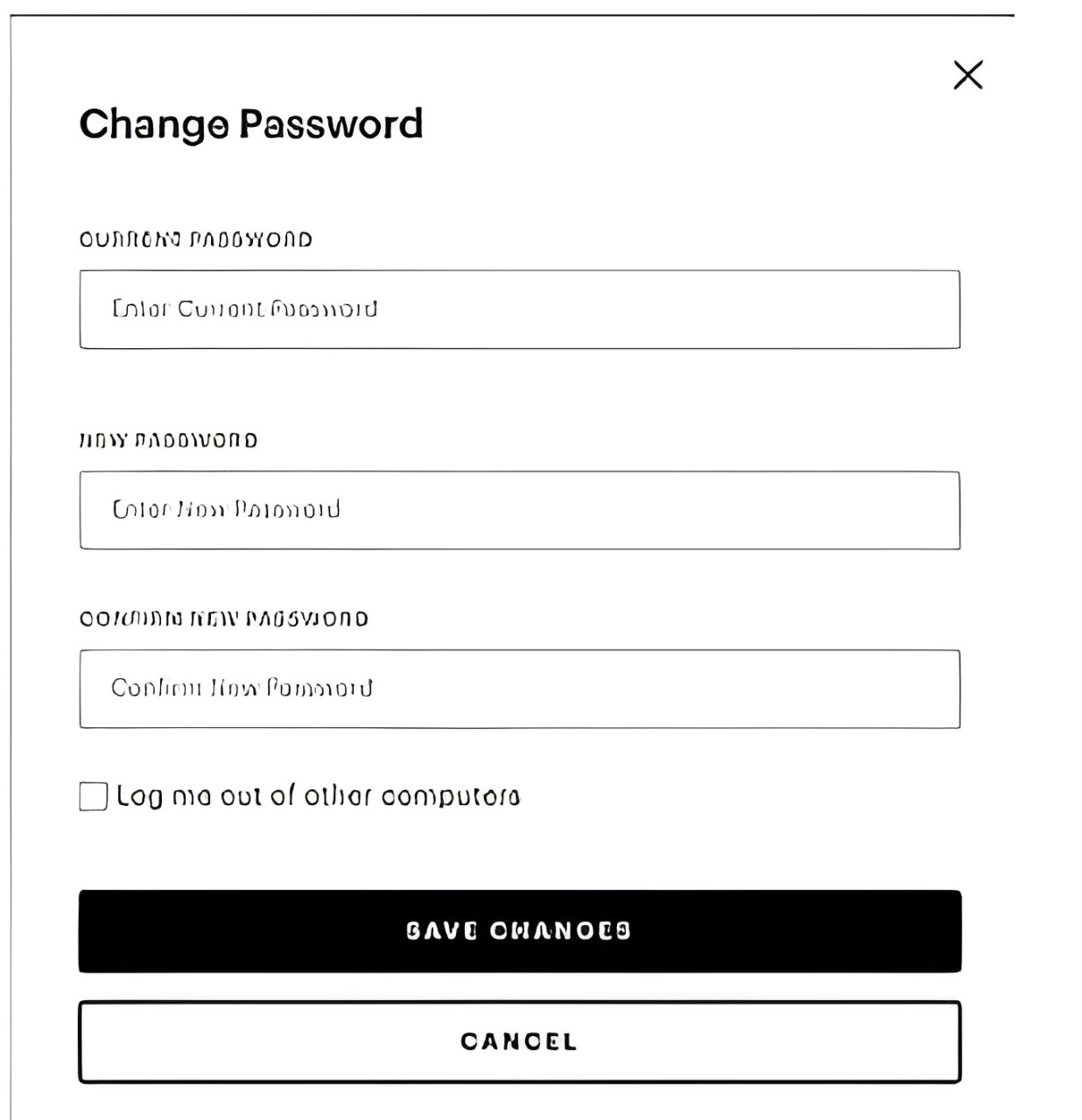1082x1120 pixels.
Task: Close the Change Password dialog with the X
Action: (967, 75)
